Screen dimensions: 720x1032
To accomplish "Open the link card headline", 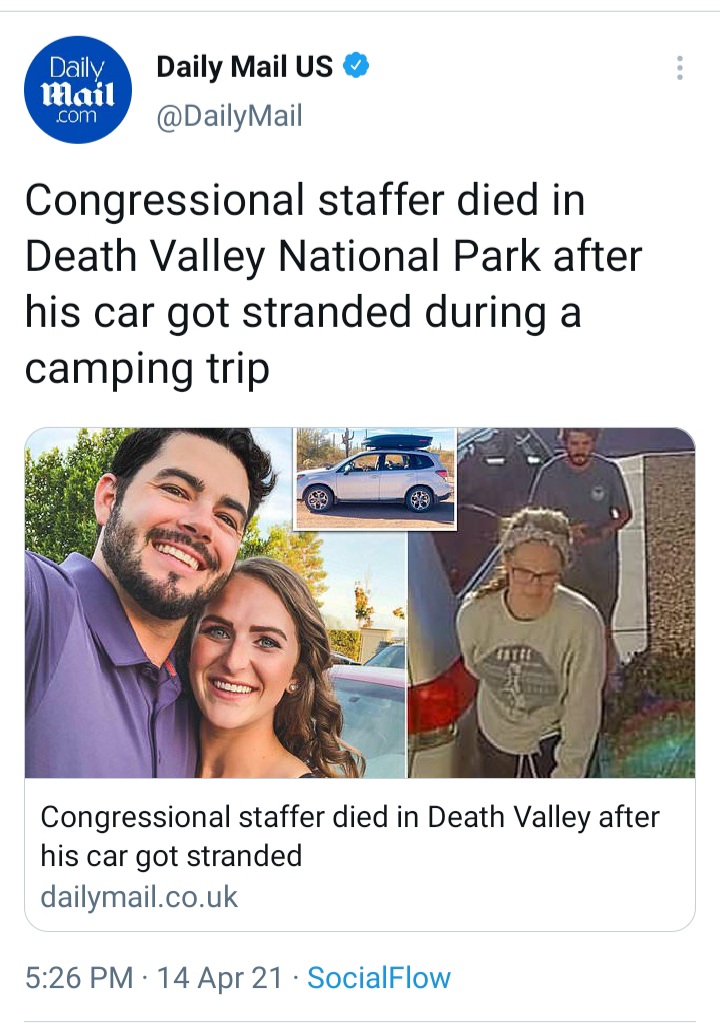I will (349, 837).
